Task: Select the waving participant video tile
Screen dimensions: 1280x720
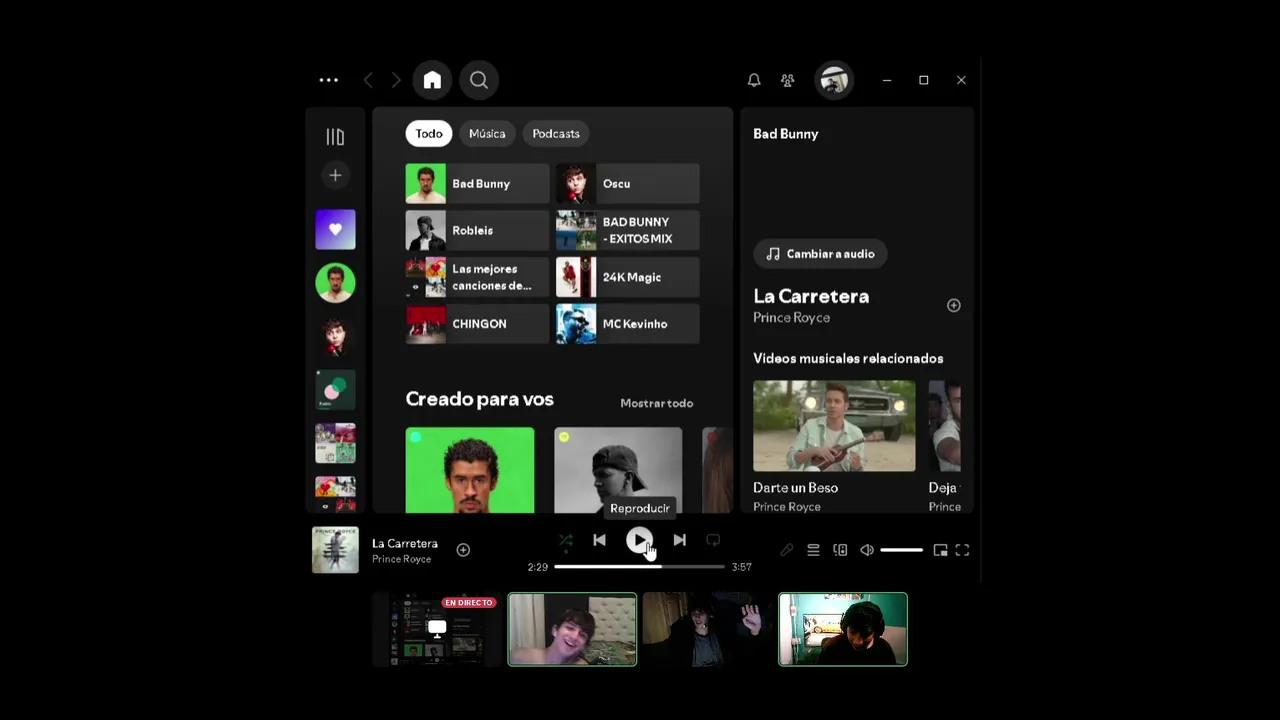Action: pos(707,629)
